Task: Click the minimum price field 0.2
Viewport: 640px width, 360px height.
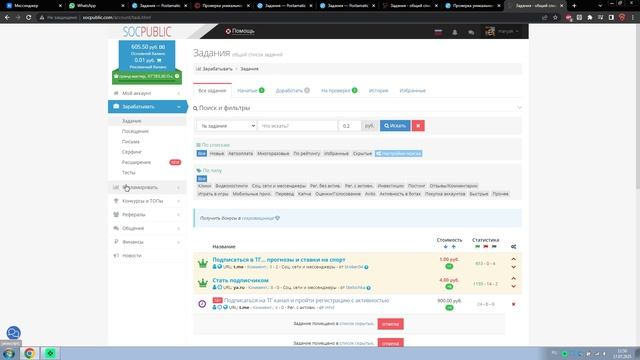Action: (x=350, y=126)
